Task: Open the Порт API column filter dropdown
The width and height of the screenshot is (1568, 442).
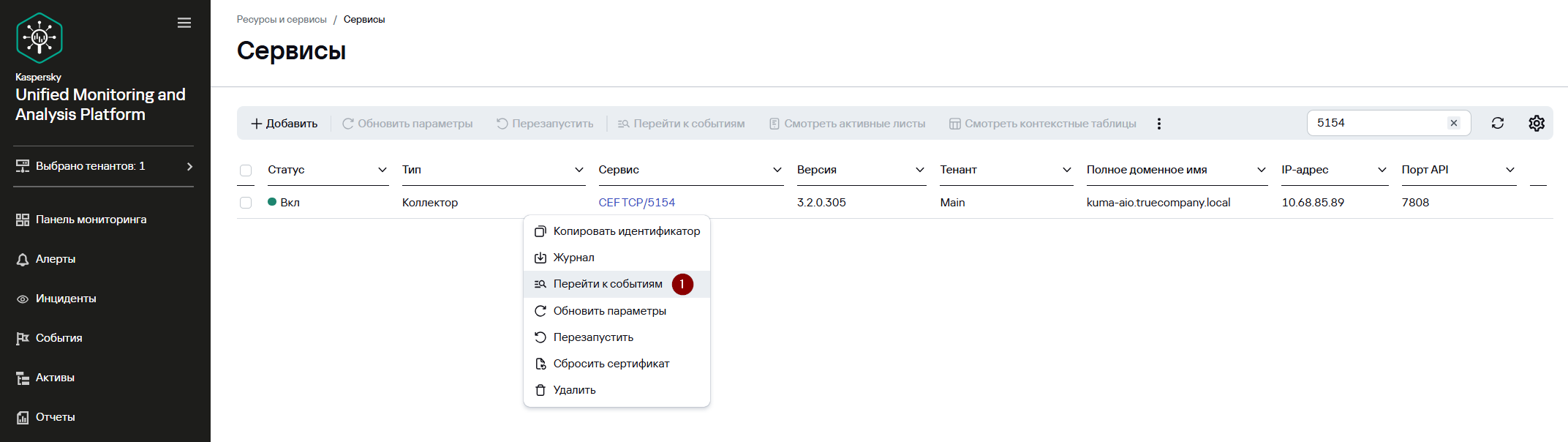Action: [1510, 170]
